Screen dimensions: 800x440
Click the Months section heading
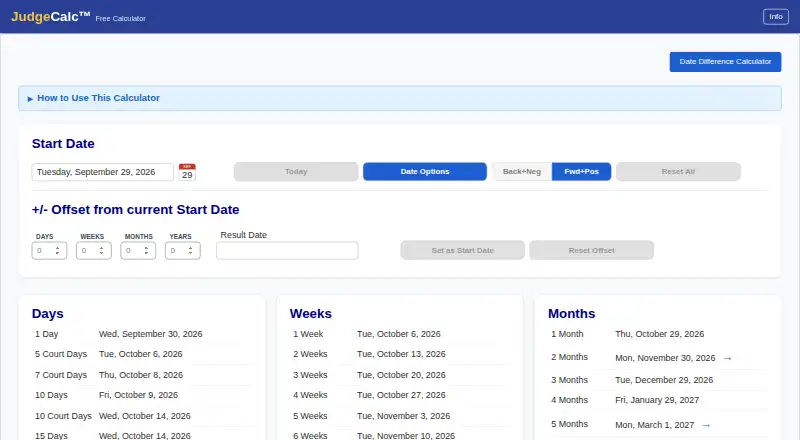(571, 313)
